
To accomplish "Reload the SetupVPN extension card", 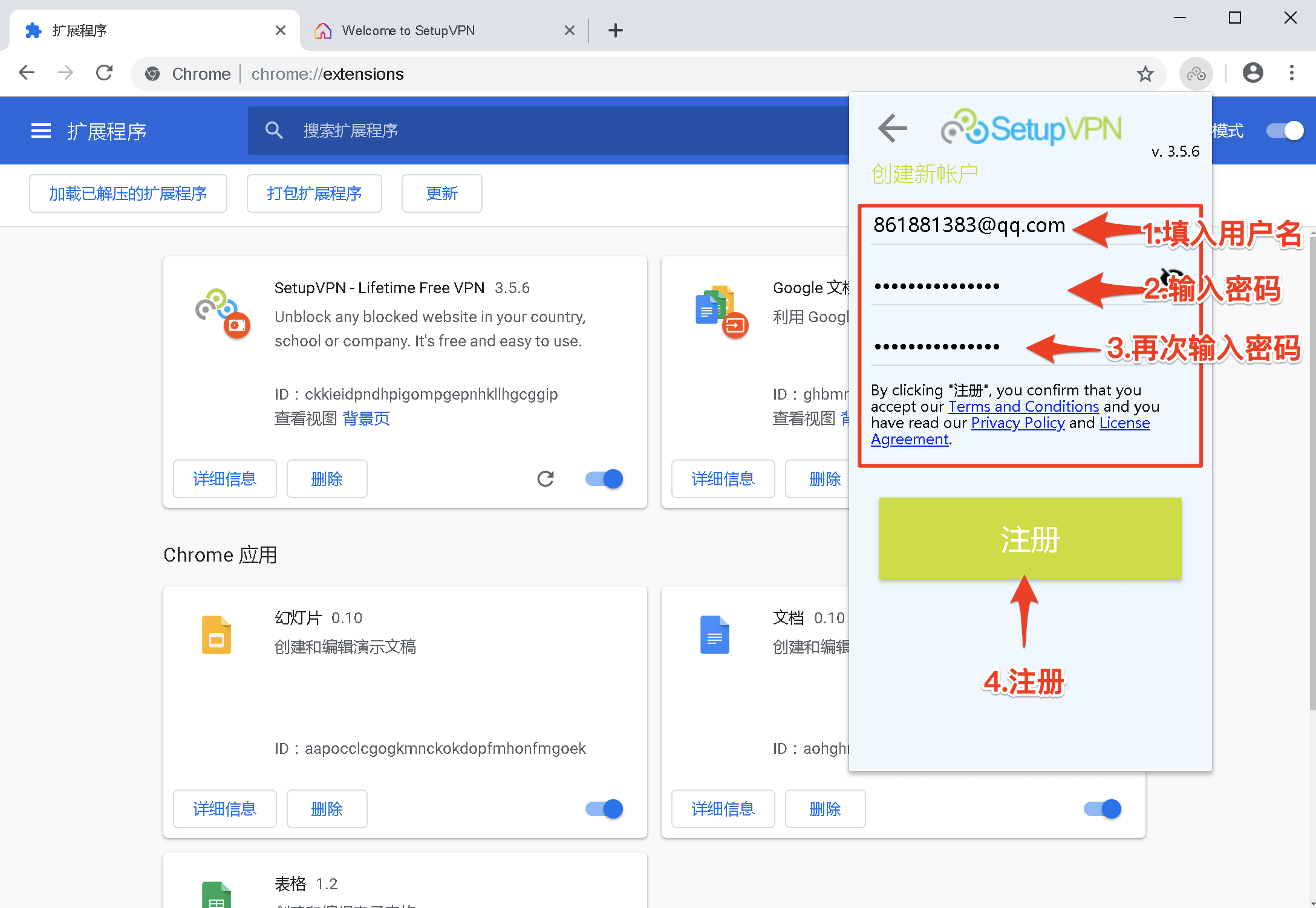I will coord(545,479).
